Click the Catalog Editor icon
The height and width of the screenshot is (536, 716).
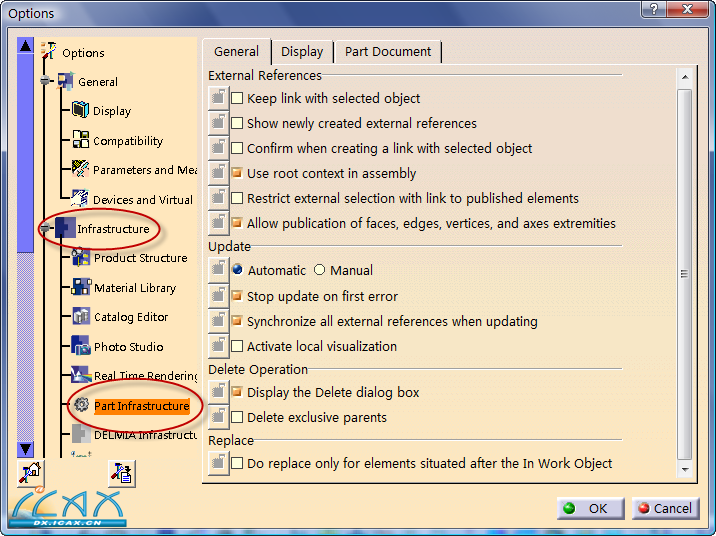coord(81,316)
